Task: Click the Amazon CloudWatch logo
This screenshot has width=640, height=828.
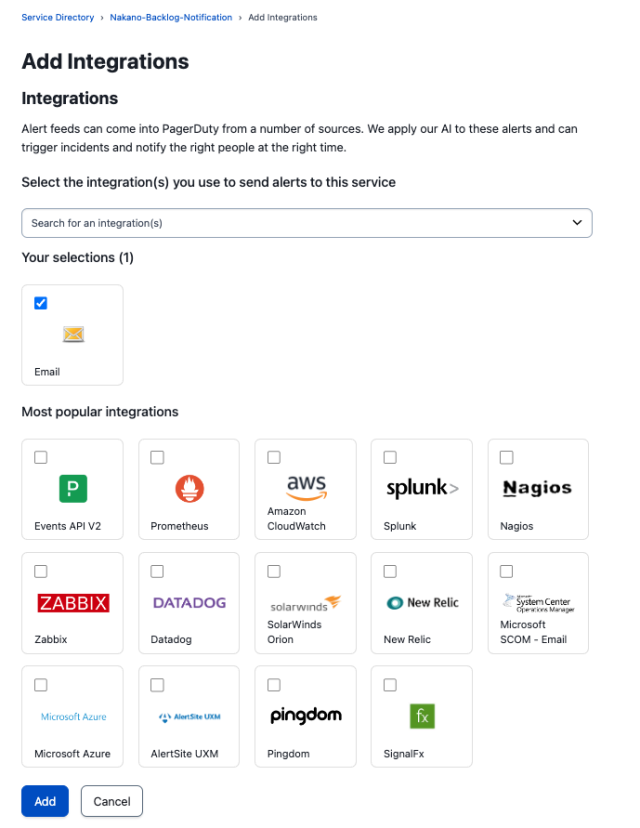Action: pos(305,483)
